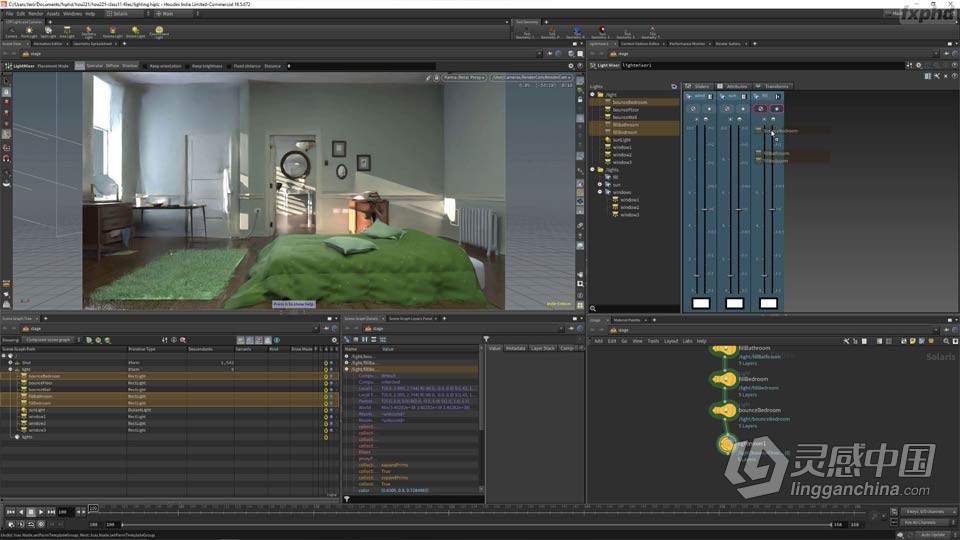Open the viewport camera selection dropdown
960x540 pixels.
(531, 78)
